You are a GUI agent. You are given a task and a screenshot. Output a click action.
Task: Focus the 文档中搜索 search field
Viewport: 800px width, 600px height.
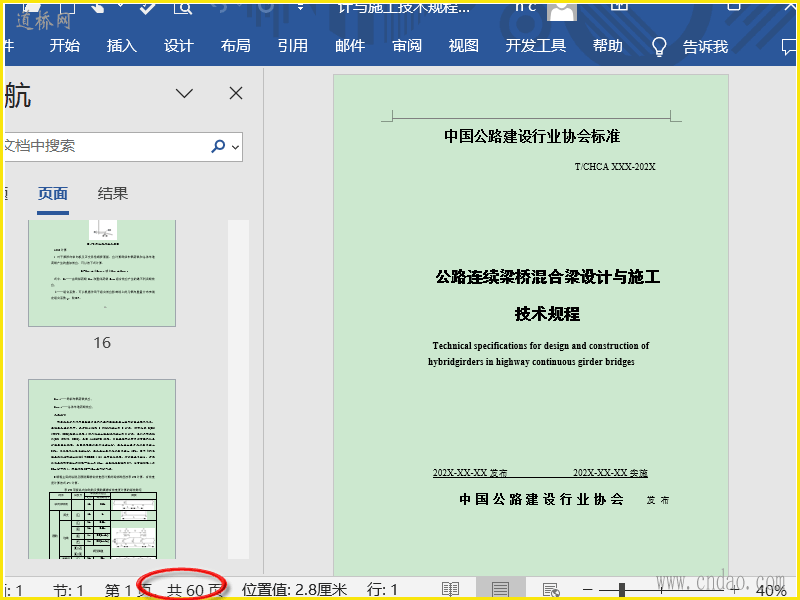pyautogui.click(x=105, y=146)
